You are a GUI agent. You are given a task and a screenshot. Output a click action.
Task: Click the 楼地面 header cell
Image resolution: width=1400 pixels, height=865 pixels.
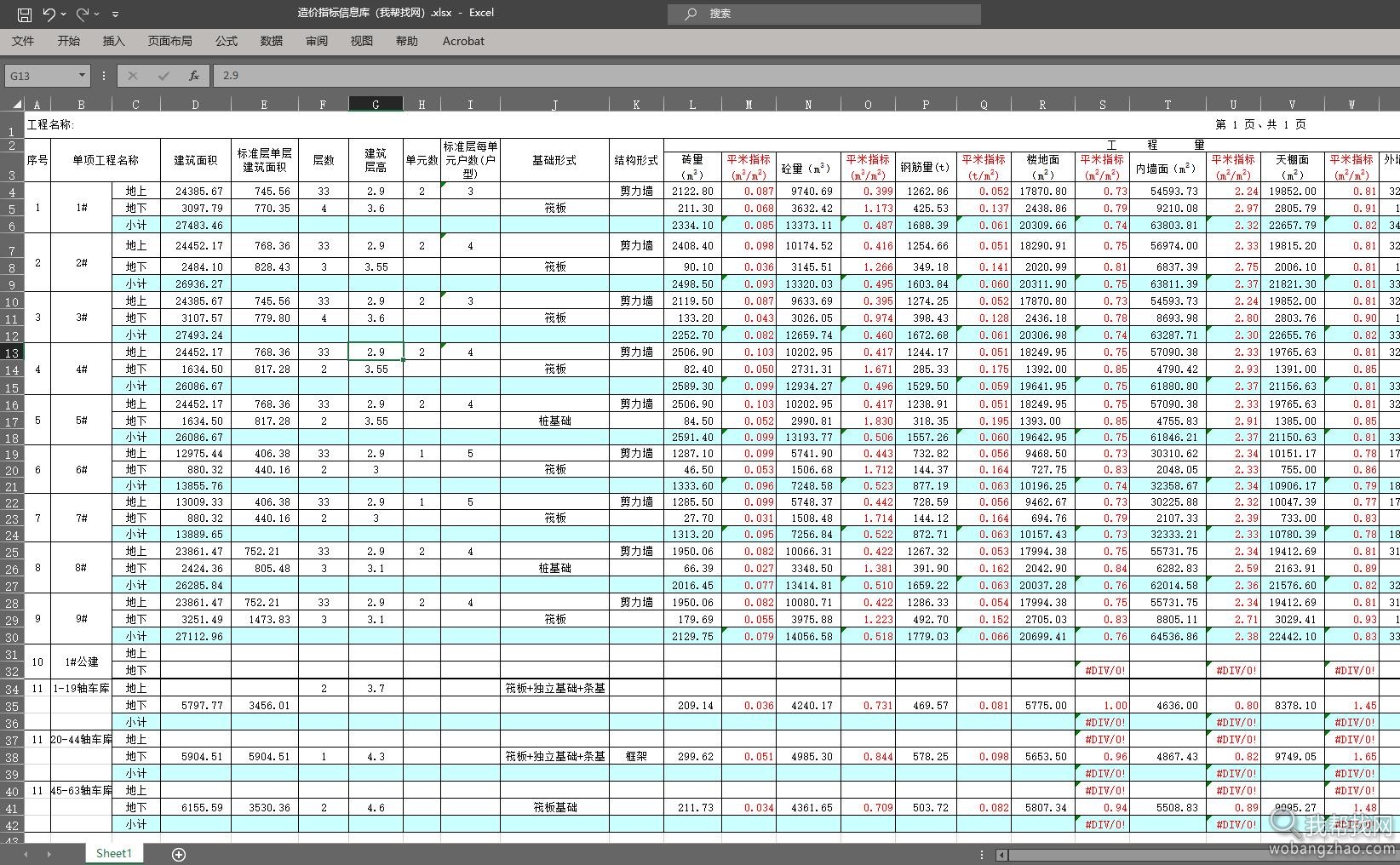pos(1042,167)
